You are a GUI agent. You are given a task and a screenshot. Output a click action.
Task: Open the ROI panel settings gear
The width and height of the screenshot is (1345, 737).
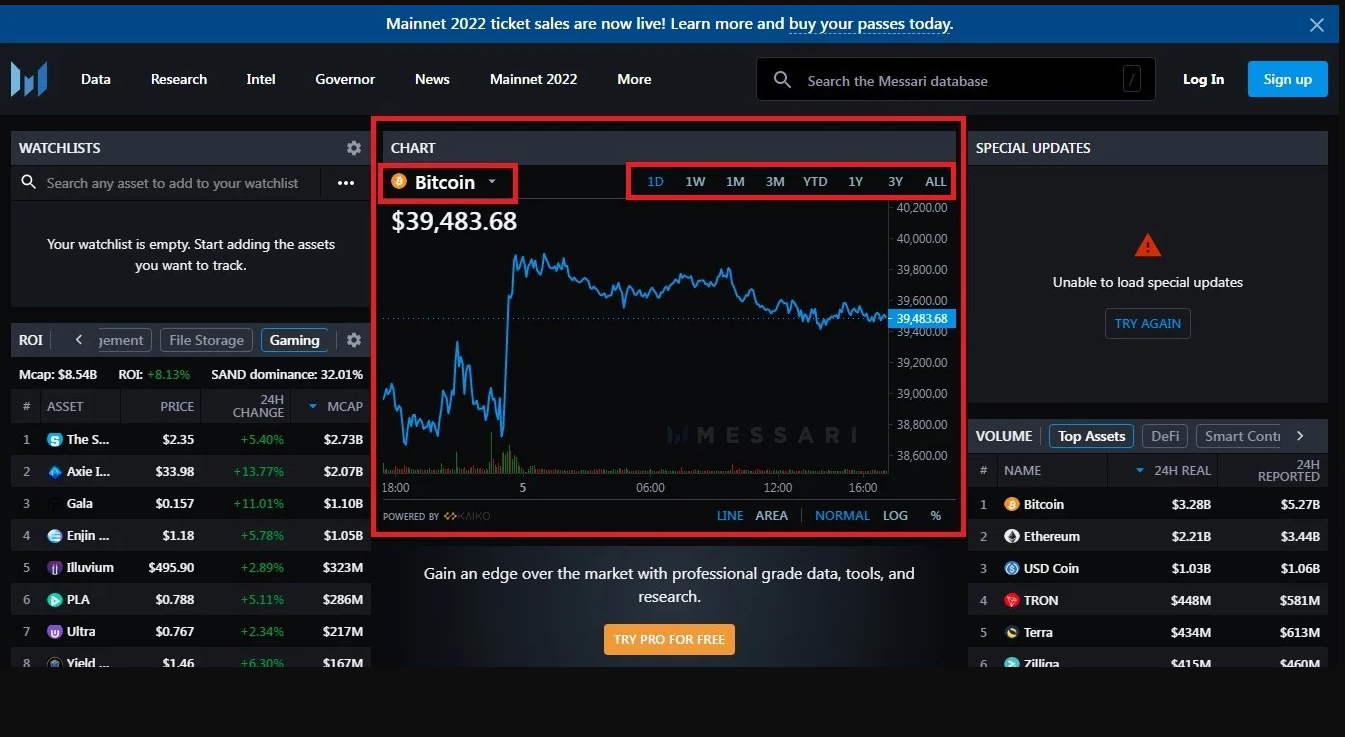(354, 340)
